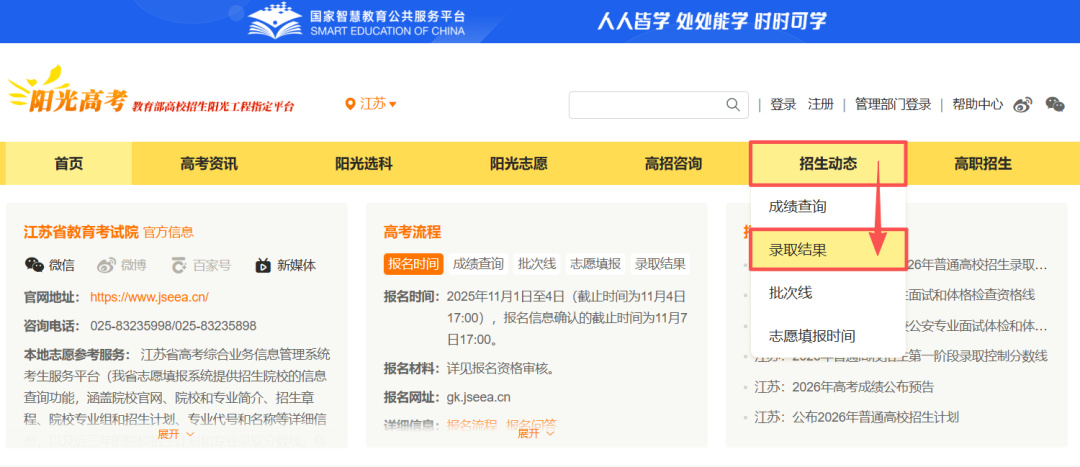The height and width of the screenshot is (467, 1080).
Task: Focus the site search input box
Action: click(647, 105)
